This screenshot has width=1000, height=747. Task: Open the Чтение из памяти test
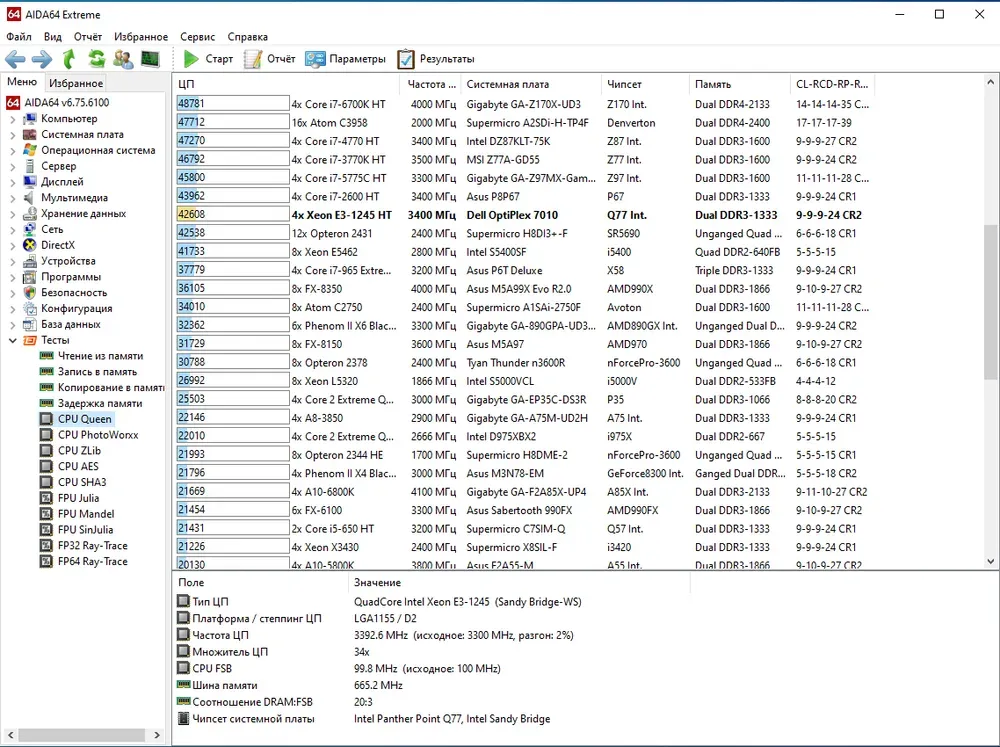pos(99,356)
